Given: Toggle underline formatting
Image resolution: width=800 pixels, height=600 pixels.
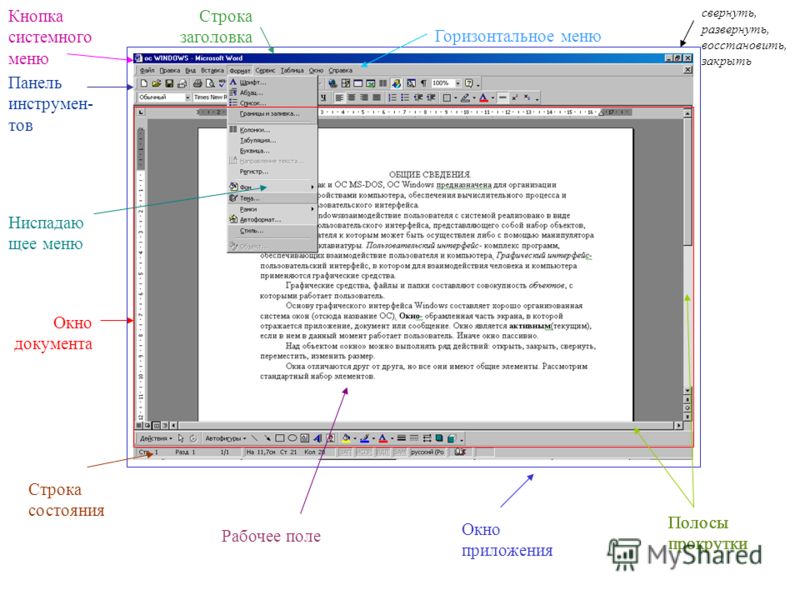Looking at the screenshot, I should coord(323,97).
